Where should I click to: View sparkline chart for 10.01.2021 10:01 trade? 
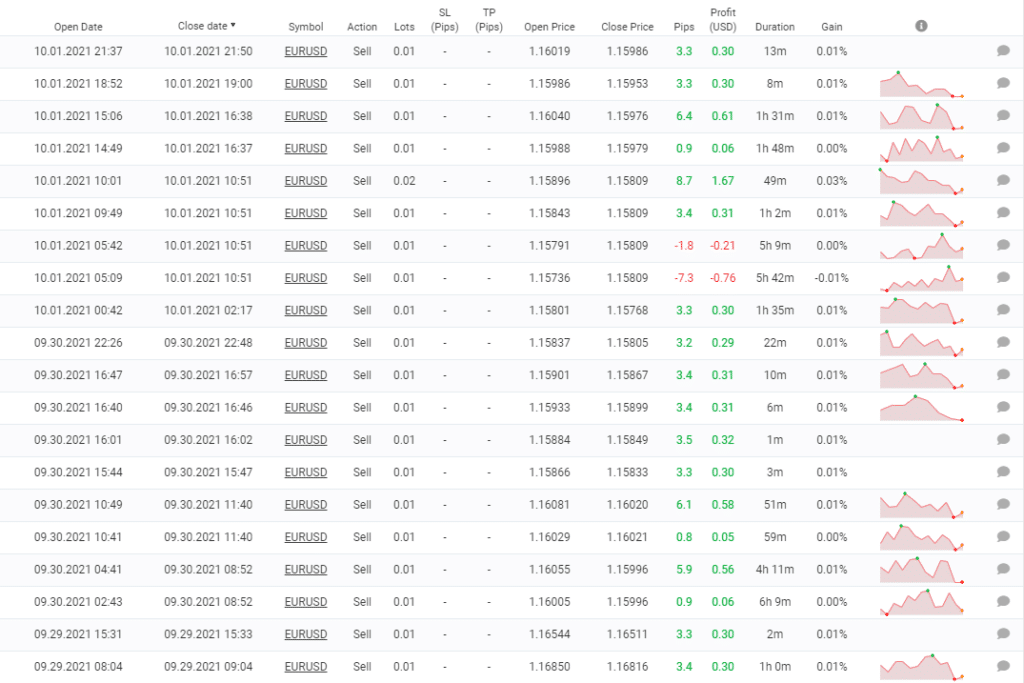point(921,181)
